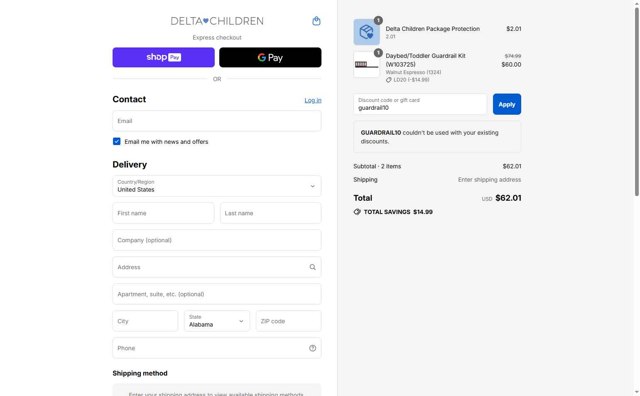Image resolution: width=640 pixels, height=396 pixels.
Task: Click the Shipping method heading
Action: point(140,373)
